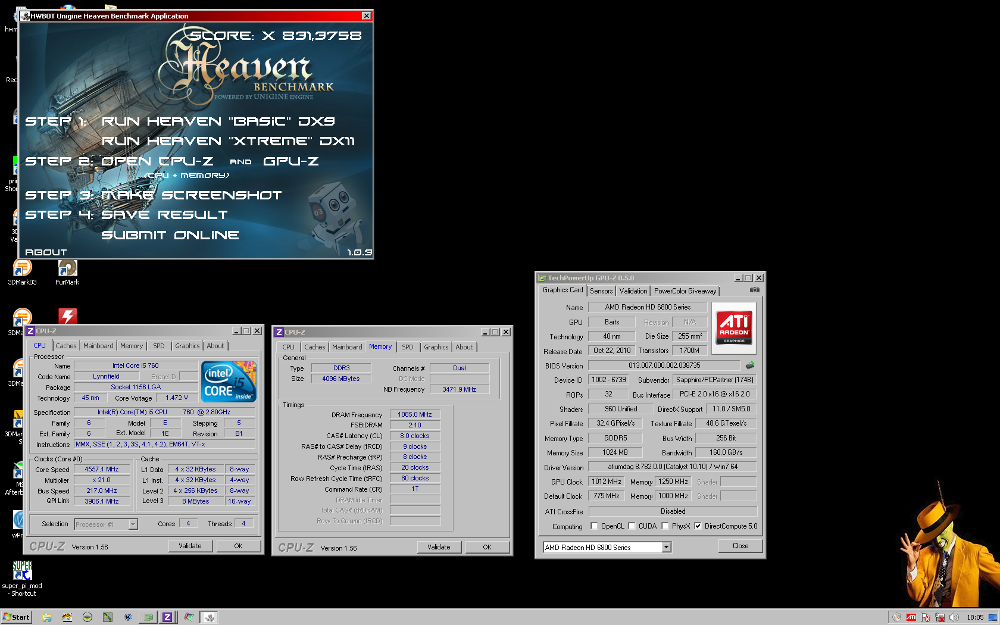
Task: Click the Driver Version field in GPU-Z
Action: pos(673,467)
